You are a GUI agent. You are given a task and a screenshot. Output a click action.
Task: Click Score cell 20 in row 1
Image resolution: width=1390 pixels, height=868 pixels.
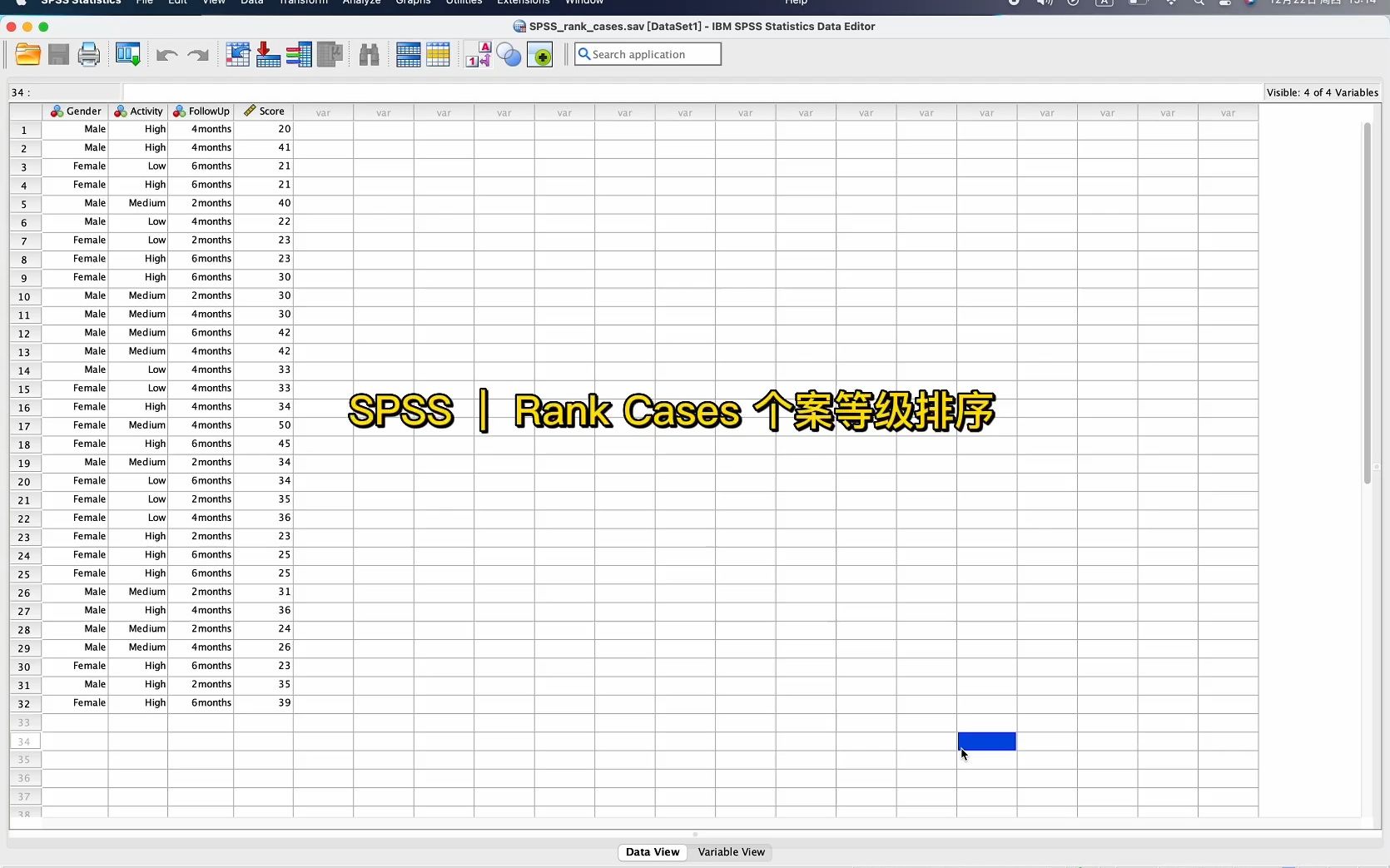pyautogui.click(x=264, y=129)
